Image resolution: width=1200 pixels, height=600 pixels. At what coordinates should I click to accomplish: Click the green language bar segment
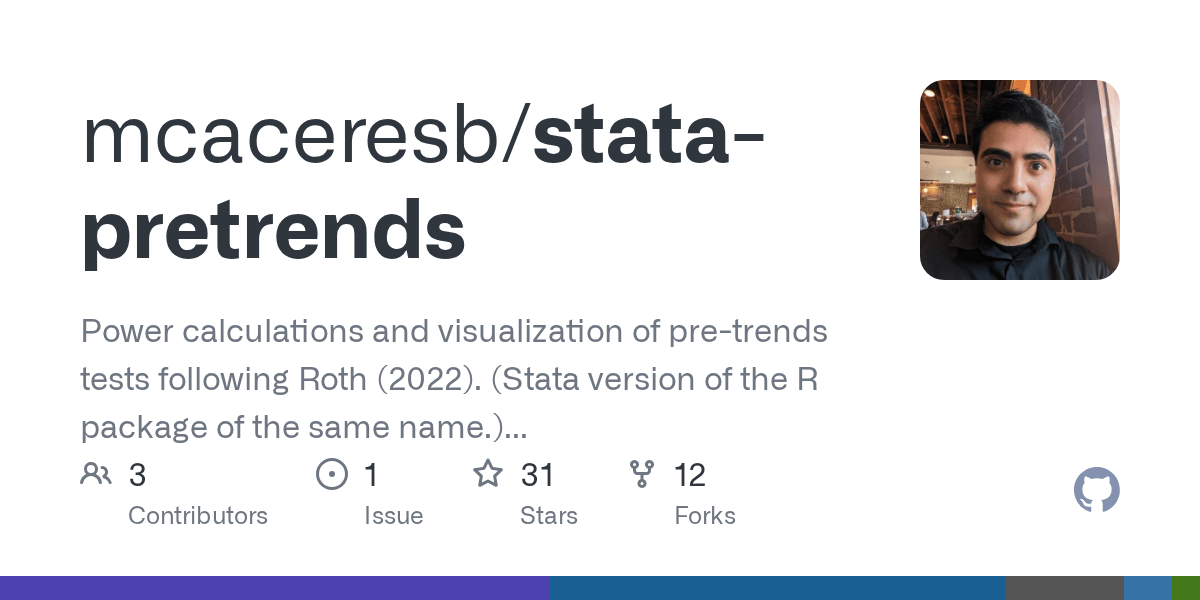coord(1185,588)
